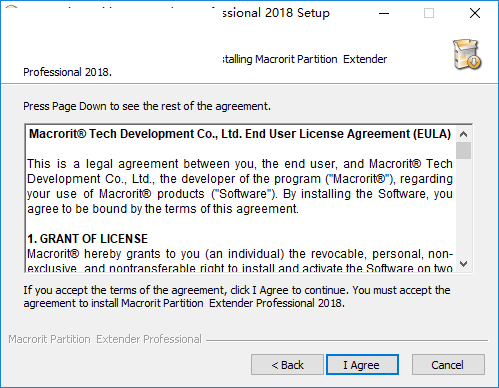Click the "Professional 2018." header text
Screen dimensions: 499x388
(x=67, y=72)
